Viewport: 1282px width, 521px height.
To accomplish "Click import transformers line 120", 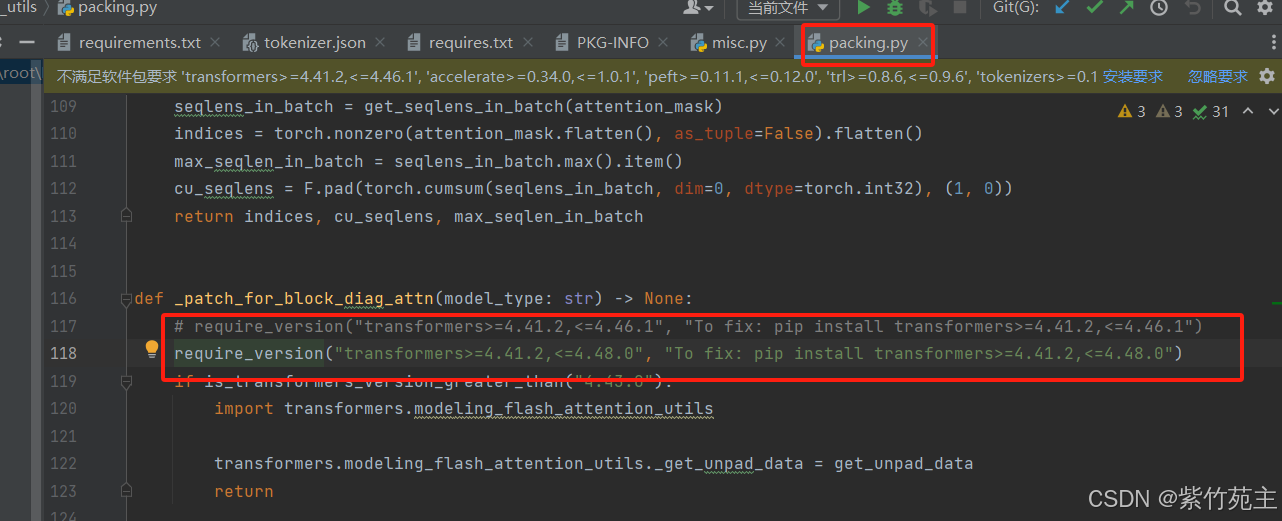I will click(x=464, y=408).
